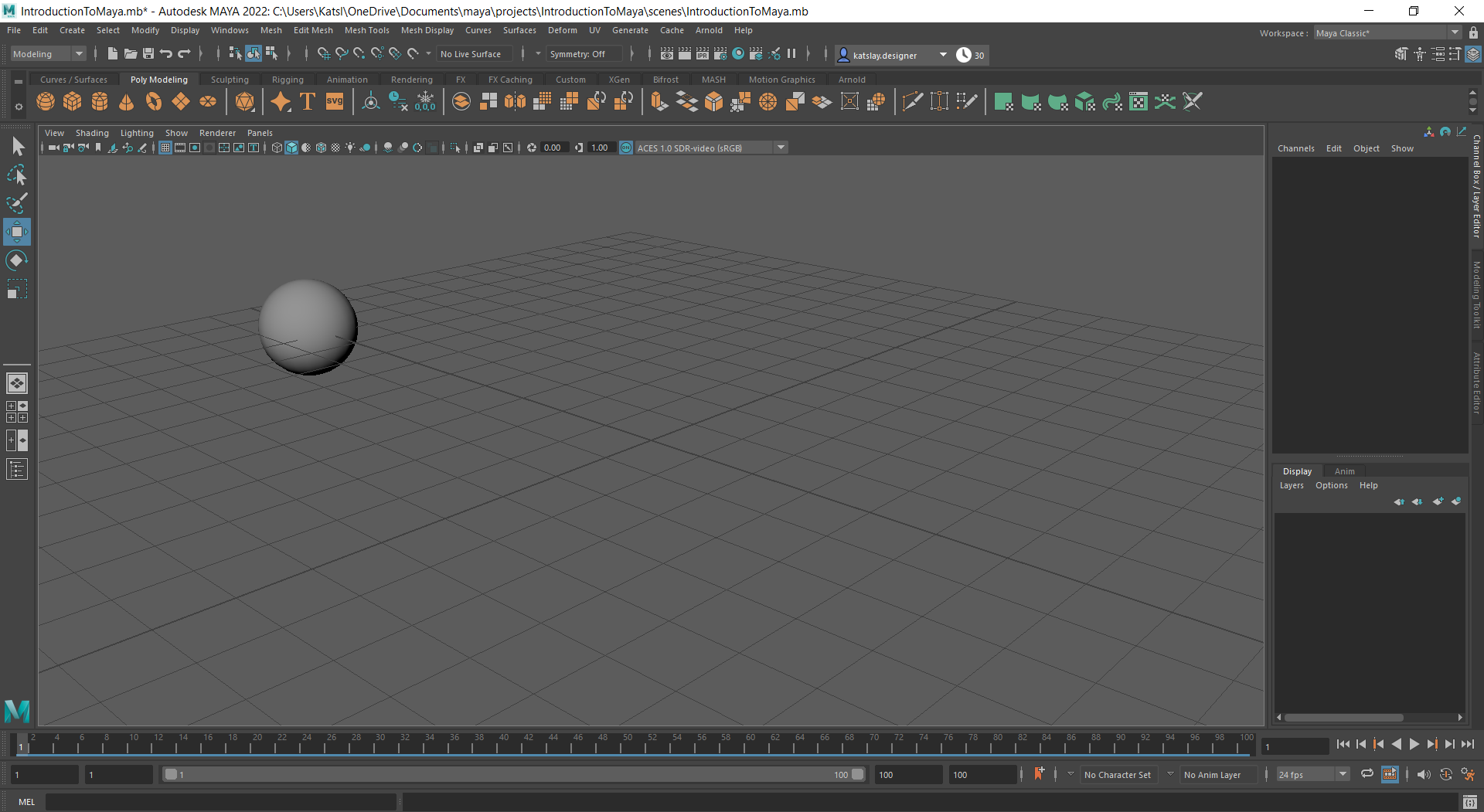The height and width of the screenshot is (812, 1484).
Task: Click the MEL command line label
Action: [27, 802]
